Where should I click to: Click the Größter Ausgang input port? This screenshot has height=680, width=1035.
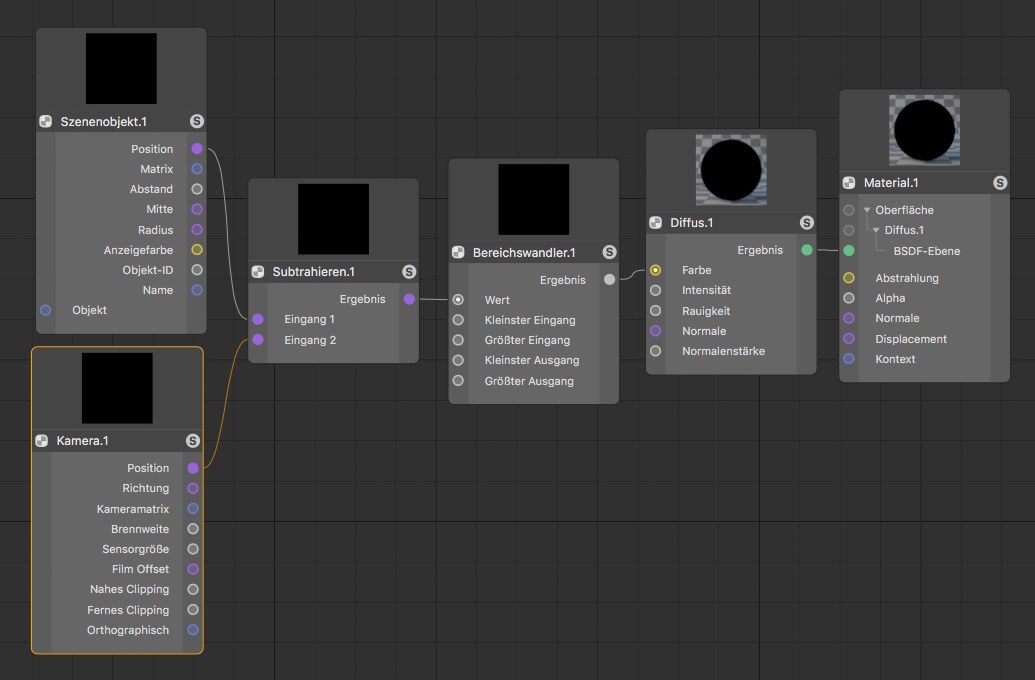[x=458, y=381]
